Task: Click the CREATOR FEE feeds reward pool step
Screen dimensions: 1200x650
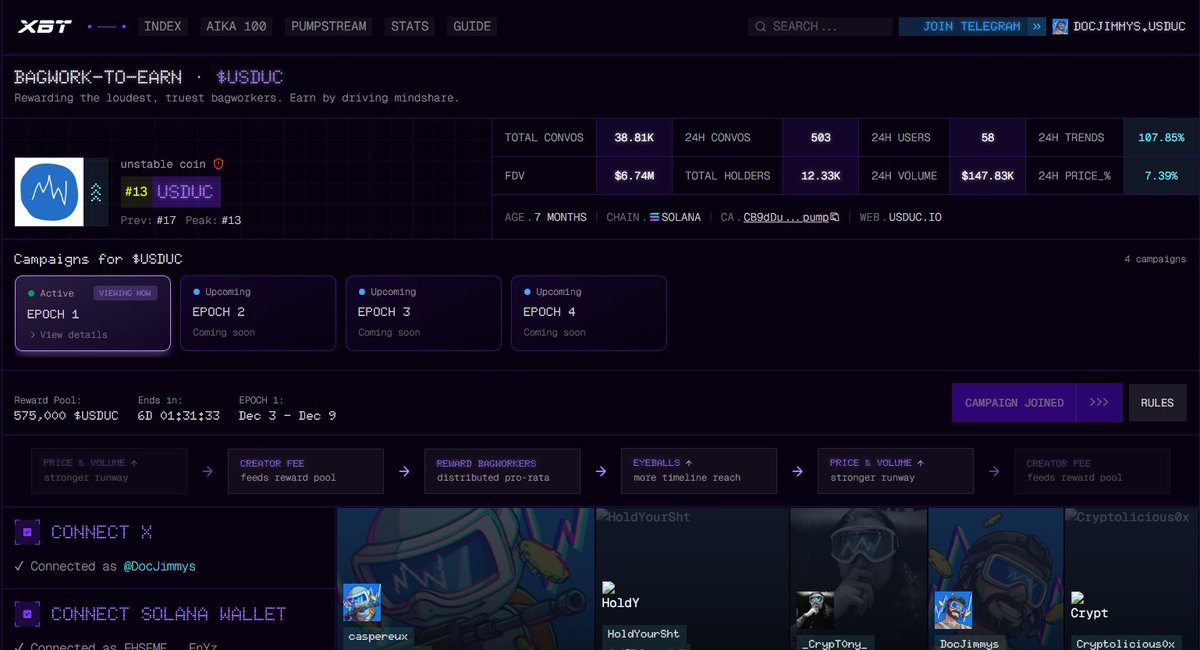Action: point(306,471)
